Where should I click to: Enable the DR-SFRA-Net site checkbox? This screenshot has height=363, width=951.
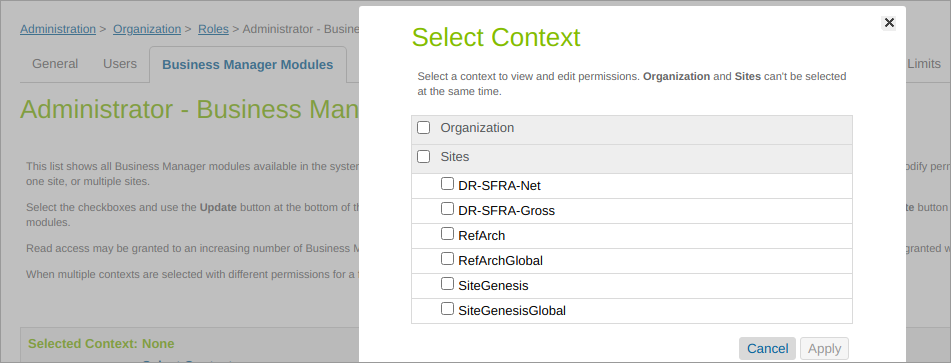tap(447, 184)
